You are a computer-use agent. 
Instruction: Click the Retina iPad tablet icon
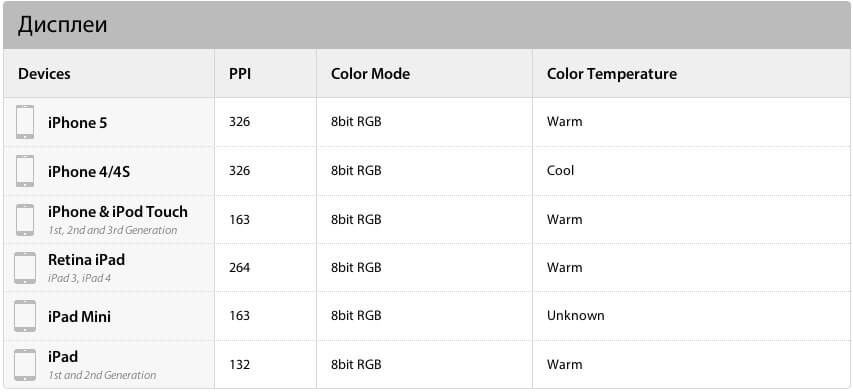click(25, 268)
